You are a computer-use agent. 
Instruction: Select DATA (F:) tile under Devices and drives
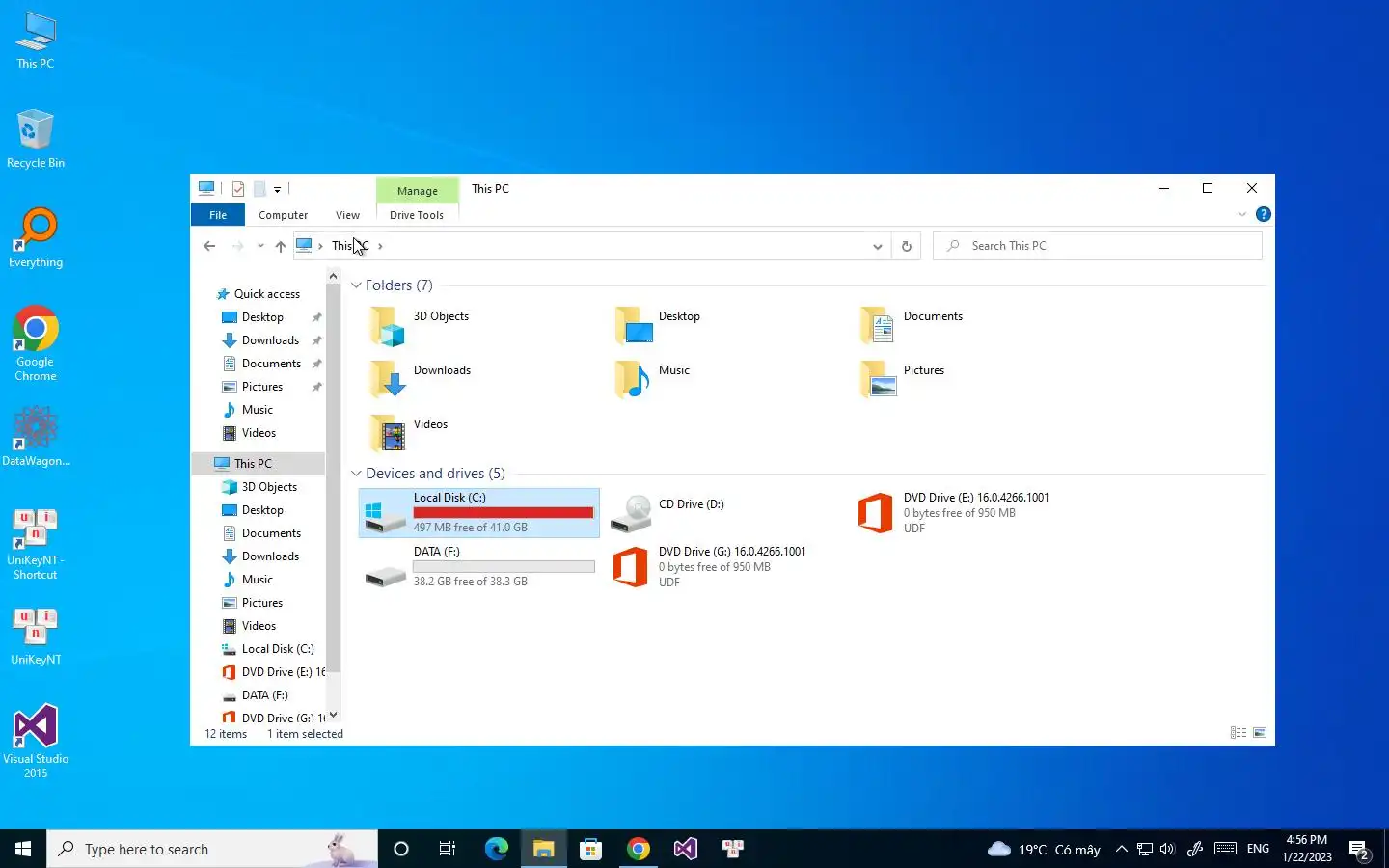479,566
